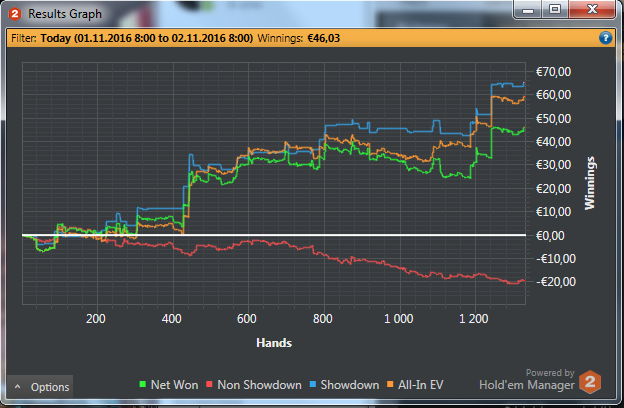Maximize the Results Graph window

tap(555, 10)
